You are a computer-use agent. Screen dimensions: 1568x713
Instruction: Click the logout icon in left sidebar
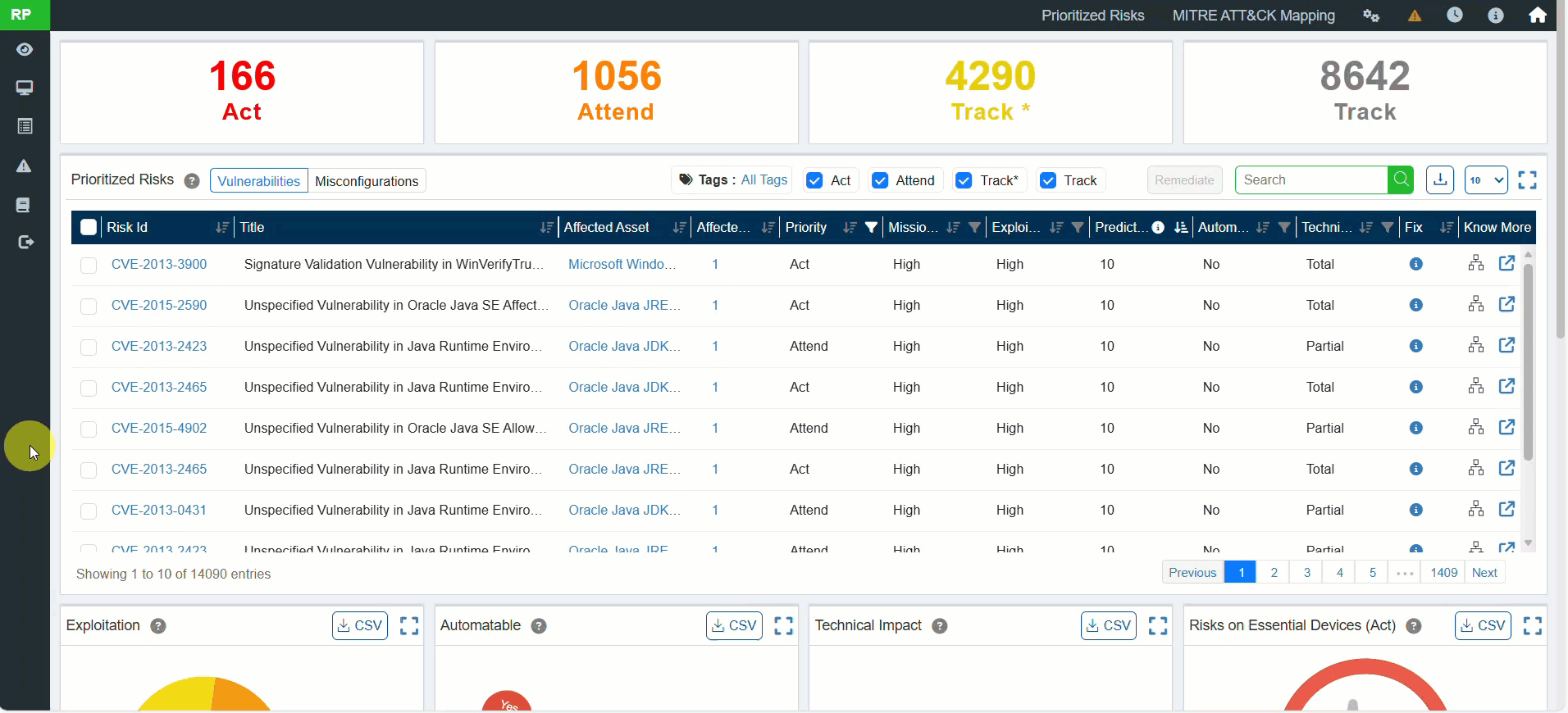[25, 242]
